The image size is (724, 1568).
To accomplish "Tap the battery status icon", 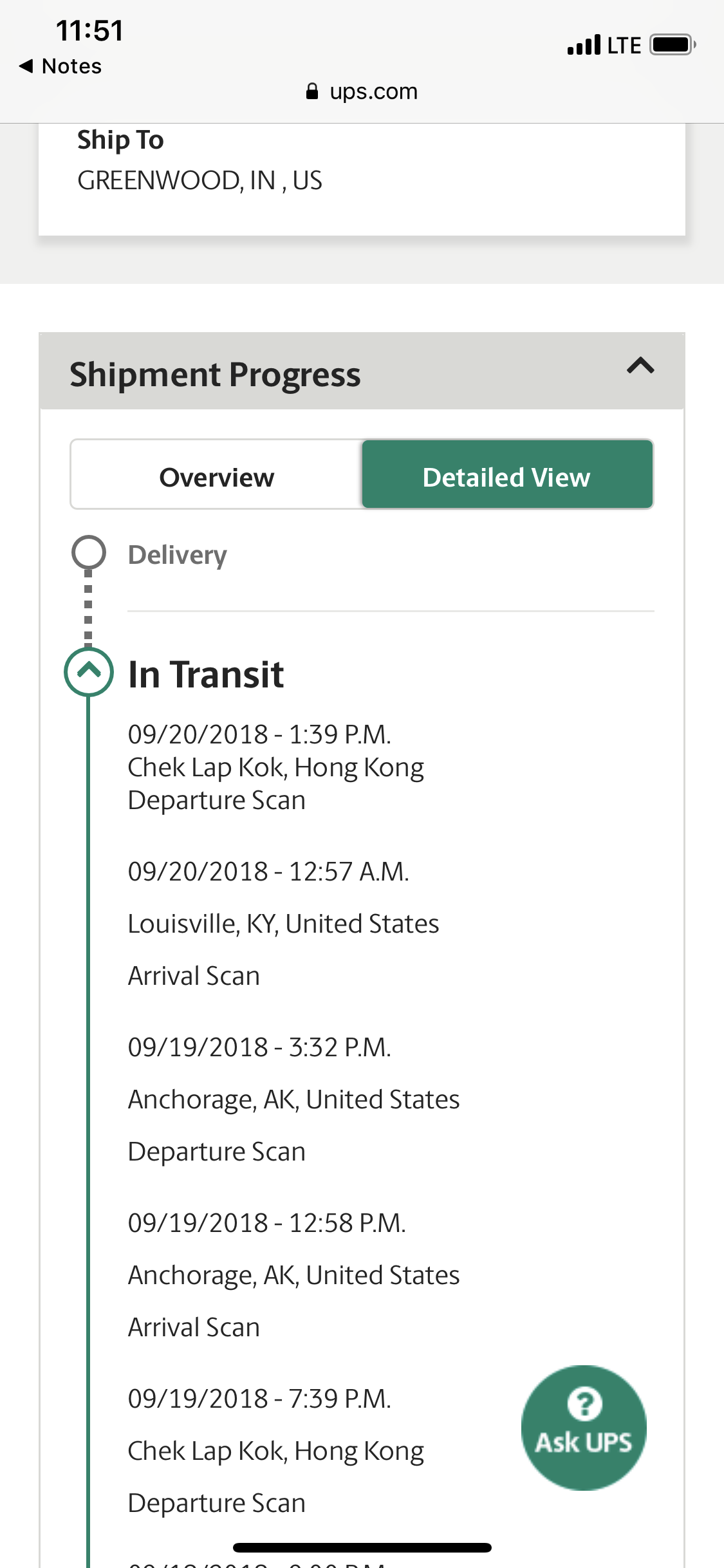I will click(673, 45).
